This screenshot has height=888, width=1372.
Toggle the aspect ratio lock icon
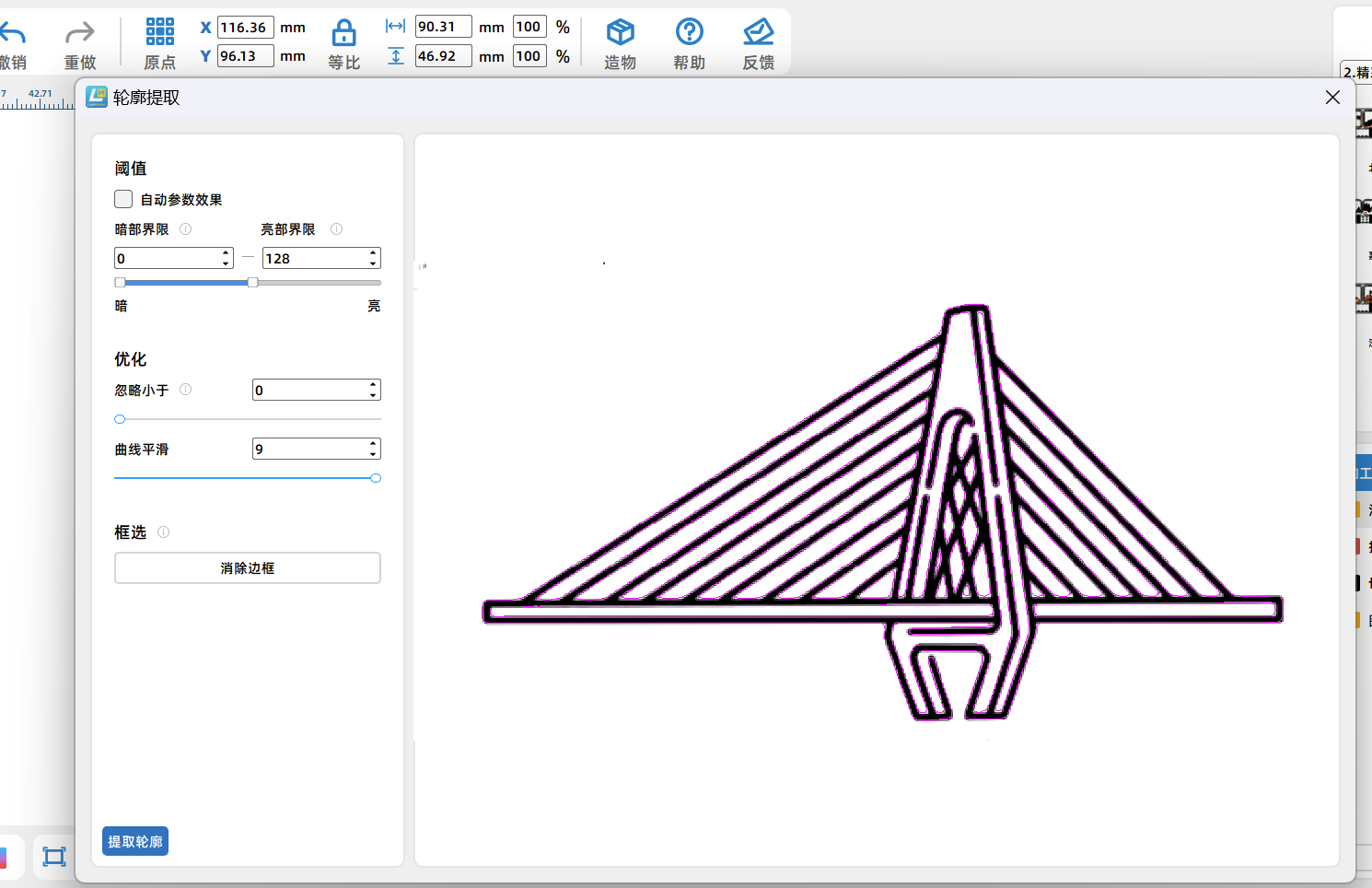tap(343, 34)
